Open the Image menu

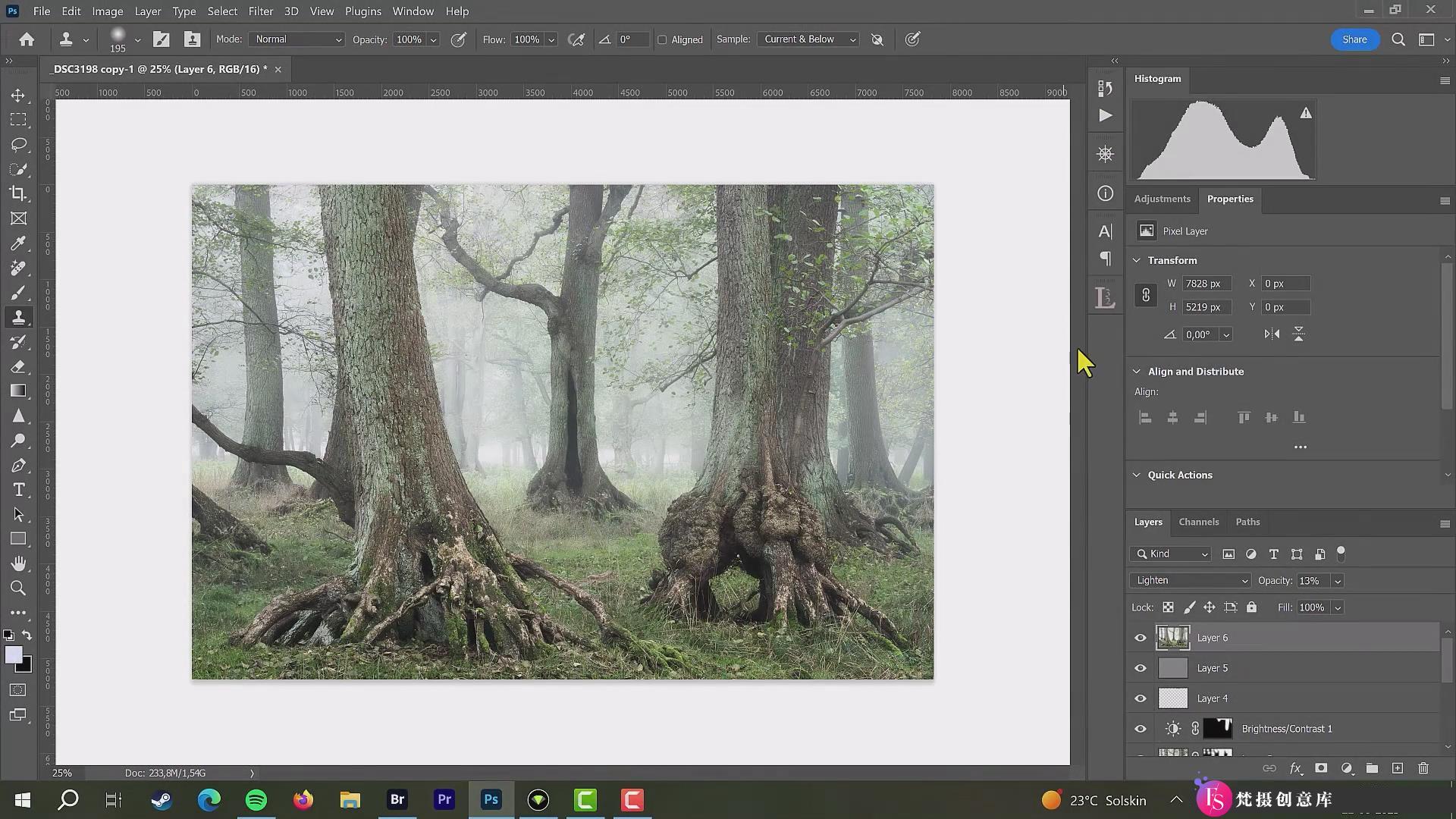pyautogui.click(x=108, y=11)
